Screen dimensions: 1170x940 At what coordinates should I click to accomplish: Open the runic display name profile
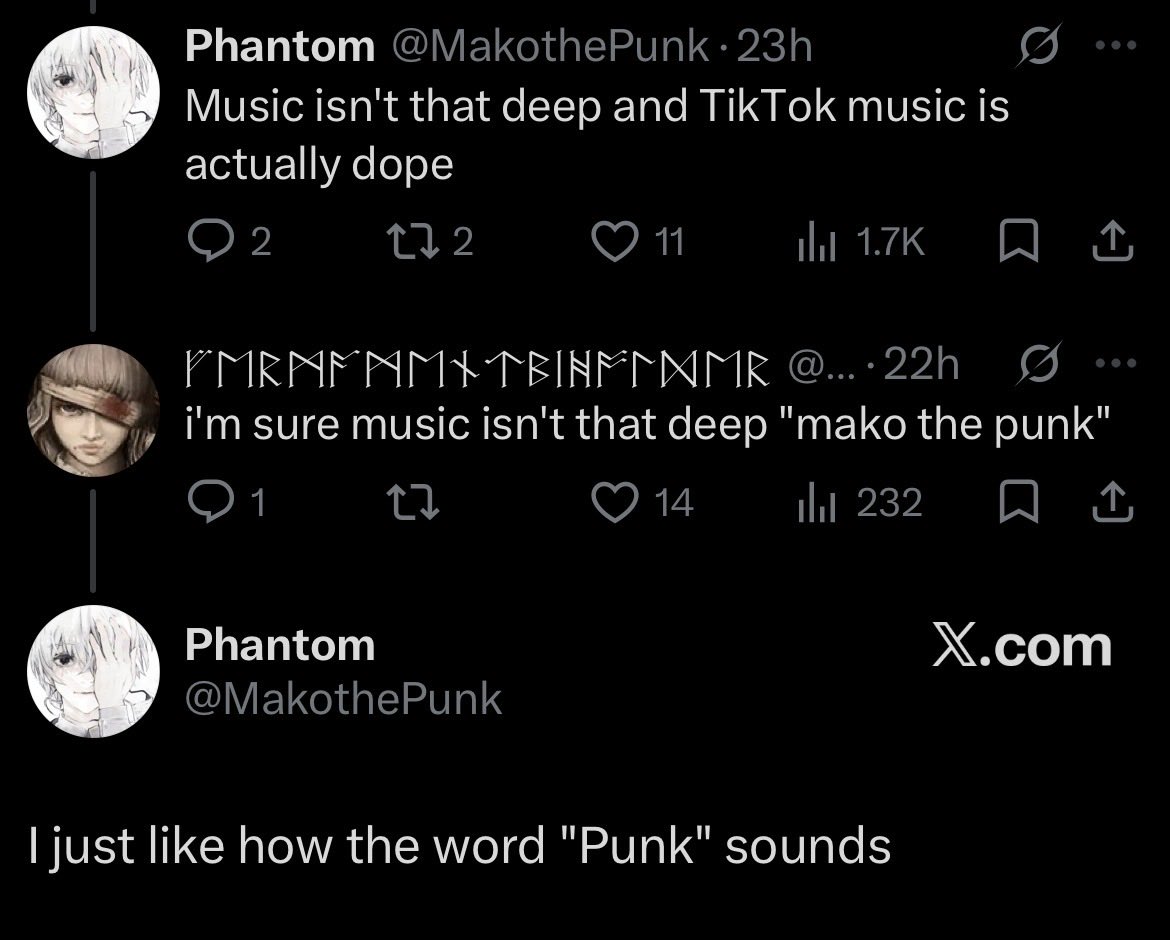[x=477, y=366]
